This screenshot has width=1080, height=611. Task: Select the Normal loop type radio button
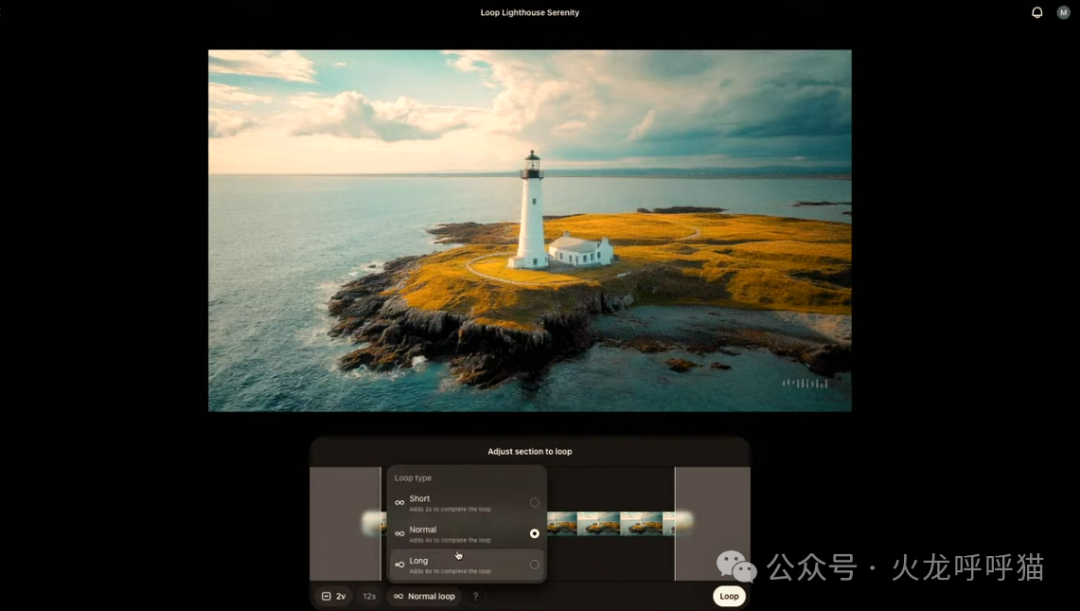point(534,534)
